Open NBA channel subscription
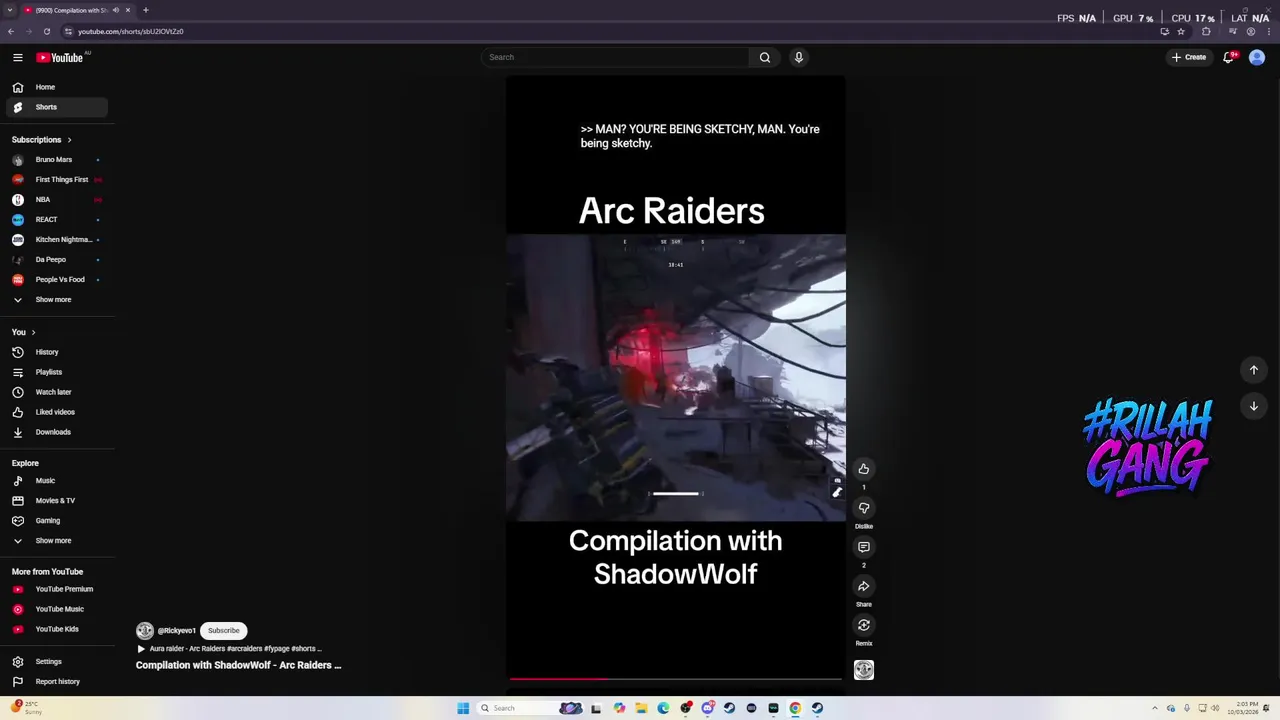Screen dimensions: 1280x720 pos(58,200)
